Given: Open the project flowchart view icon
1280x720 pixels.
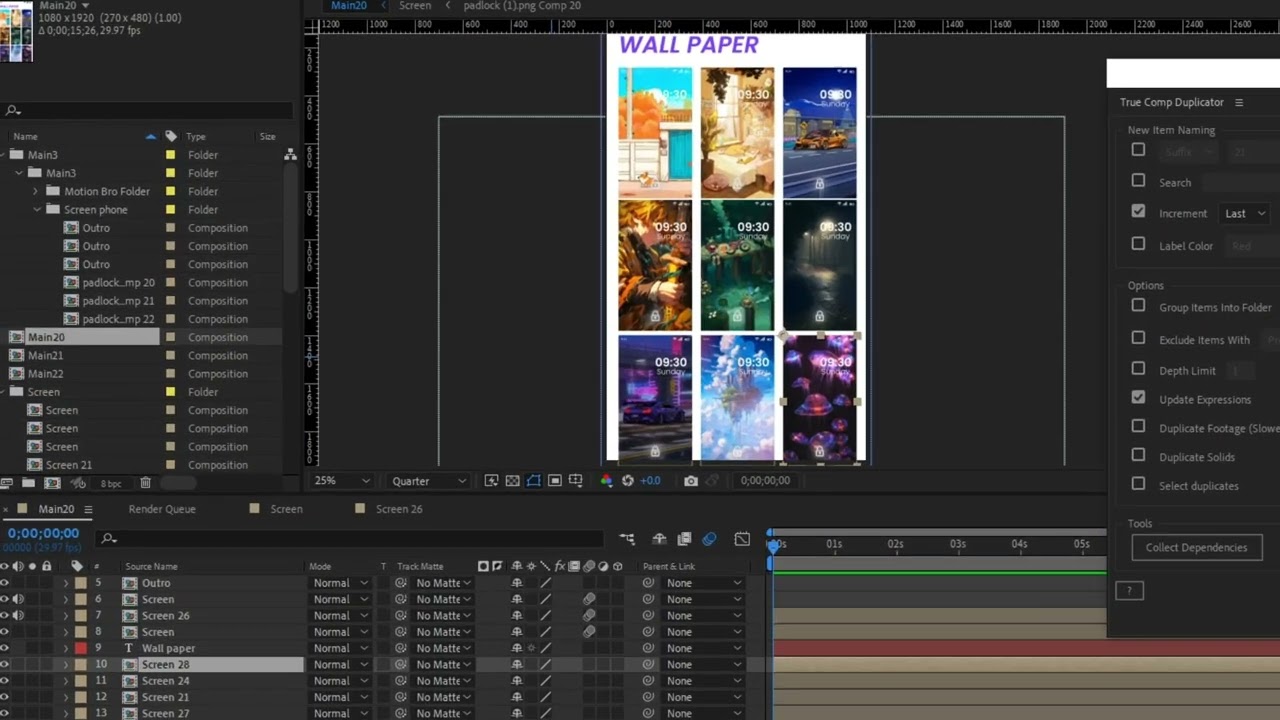Looking at the screenshot, I should click(x=290, y=155).
